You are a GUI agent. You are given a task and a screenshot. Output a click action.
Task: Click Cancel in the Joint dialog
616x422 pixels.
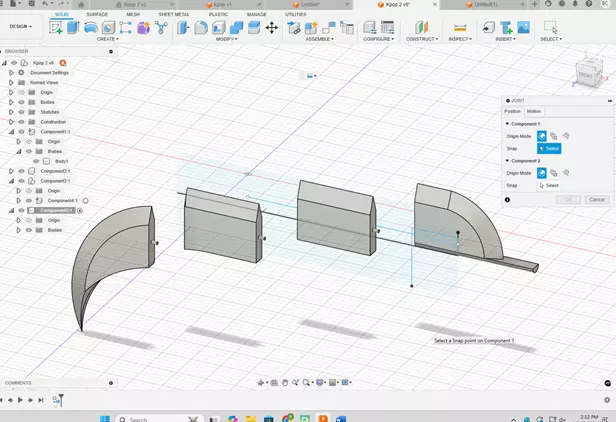click(x=597, y=200)
